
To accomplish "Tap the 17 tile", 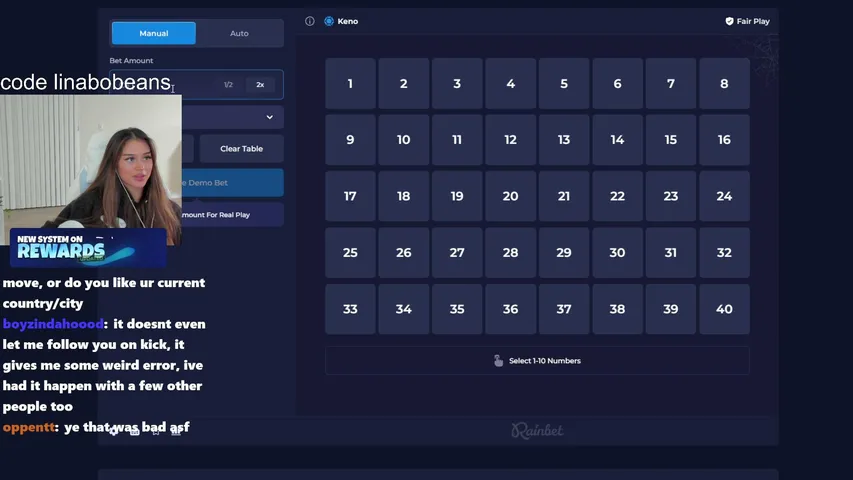I will coord(350,196).
